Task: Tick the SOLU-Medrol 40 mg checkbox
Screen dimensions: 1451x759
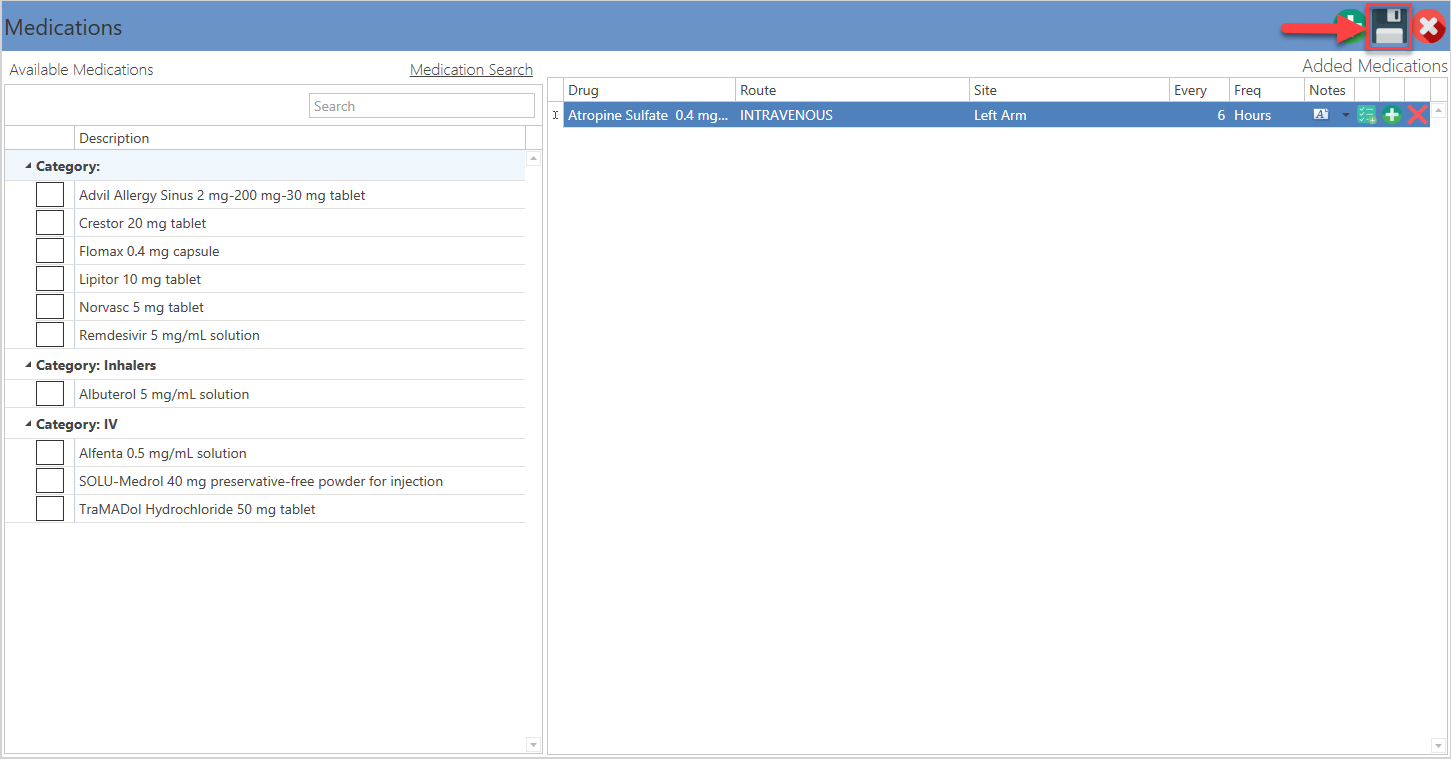Action: click(50, 481)
